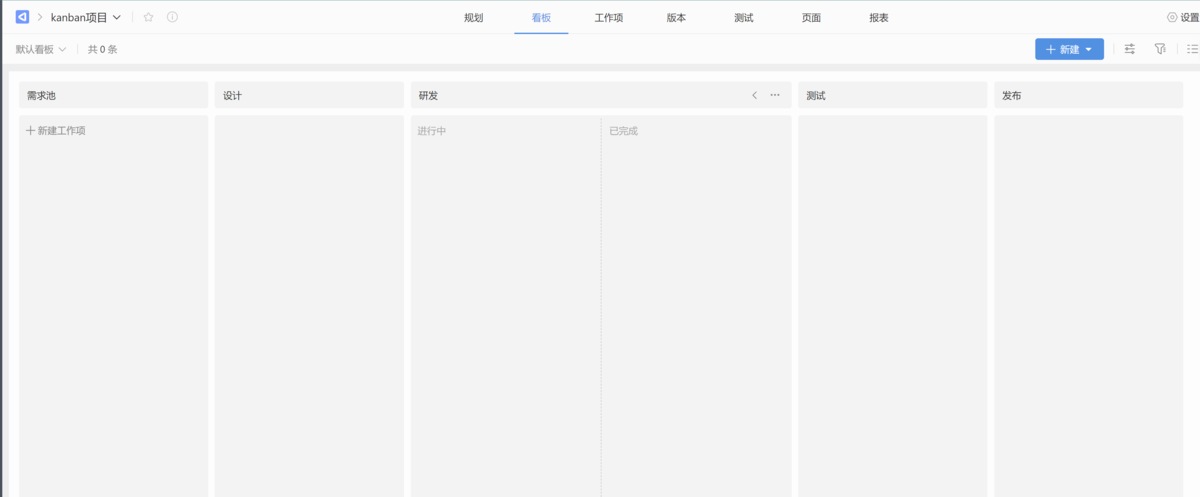Click the blue app logo icon
Viewport: 1200px width, 497px height.
22,17
